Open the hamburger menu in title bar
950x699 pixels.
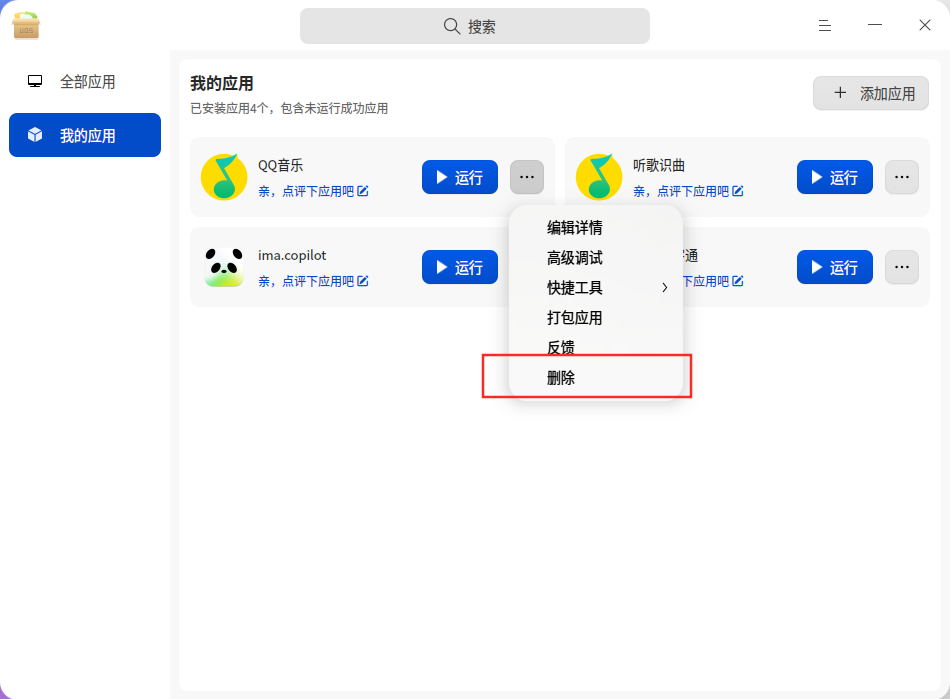825,25
